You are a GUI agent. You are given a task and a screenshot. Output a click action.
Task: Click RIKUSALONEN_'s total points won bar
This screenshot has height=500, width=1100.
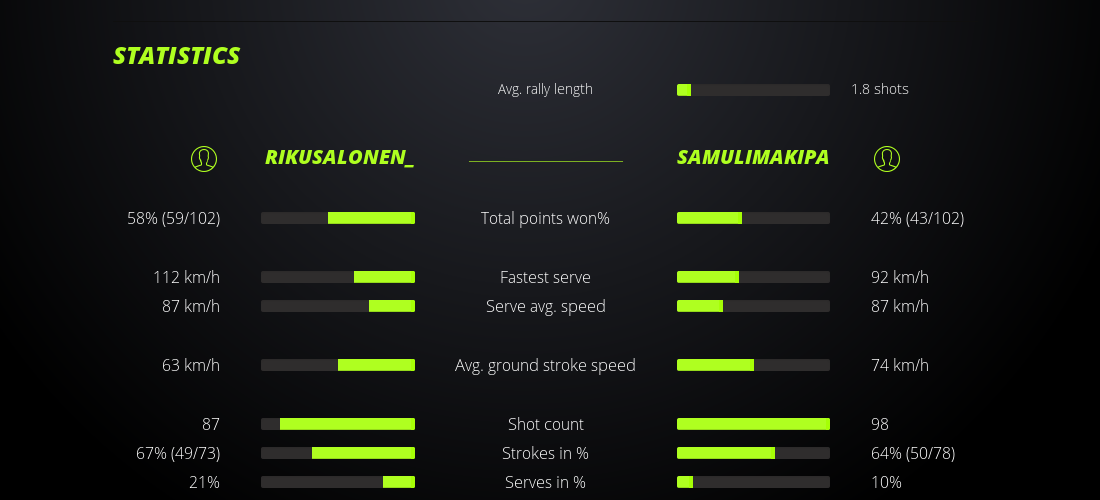point(338,218)
